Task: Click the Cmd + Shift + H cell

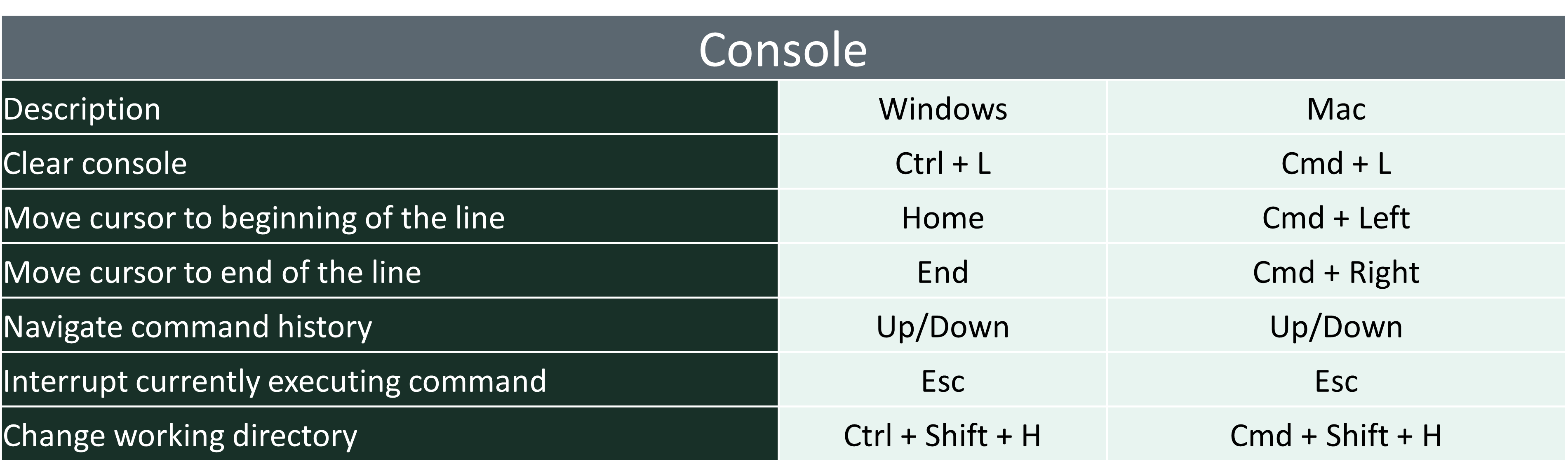Action: (1336, 434)
